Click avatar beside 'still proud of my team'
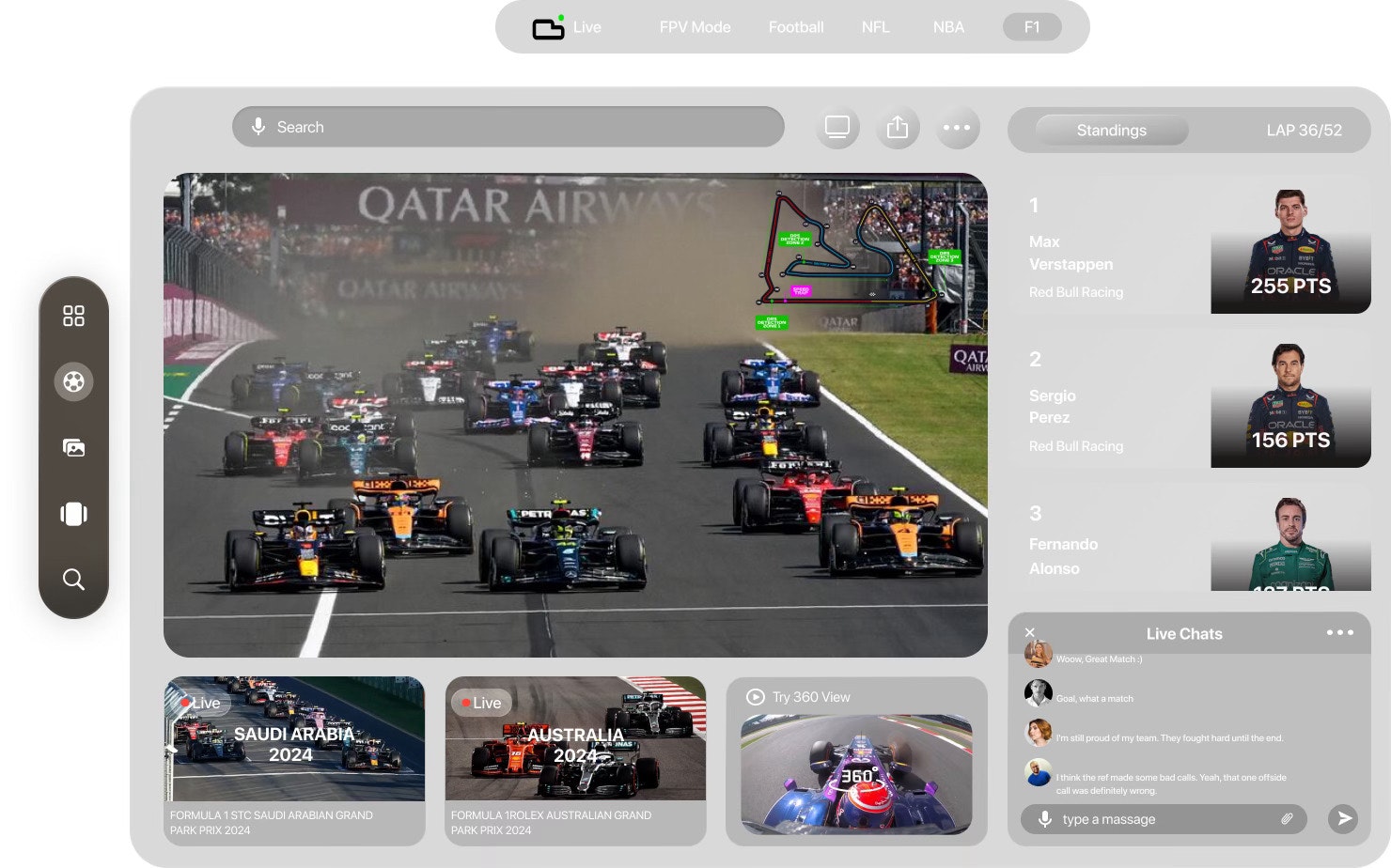1391x868 pixels. tap(1038, 732)
